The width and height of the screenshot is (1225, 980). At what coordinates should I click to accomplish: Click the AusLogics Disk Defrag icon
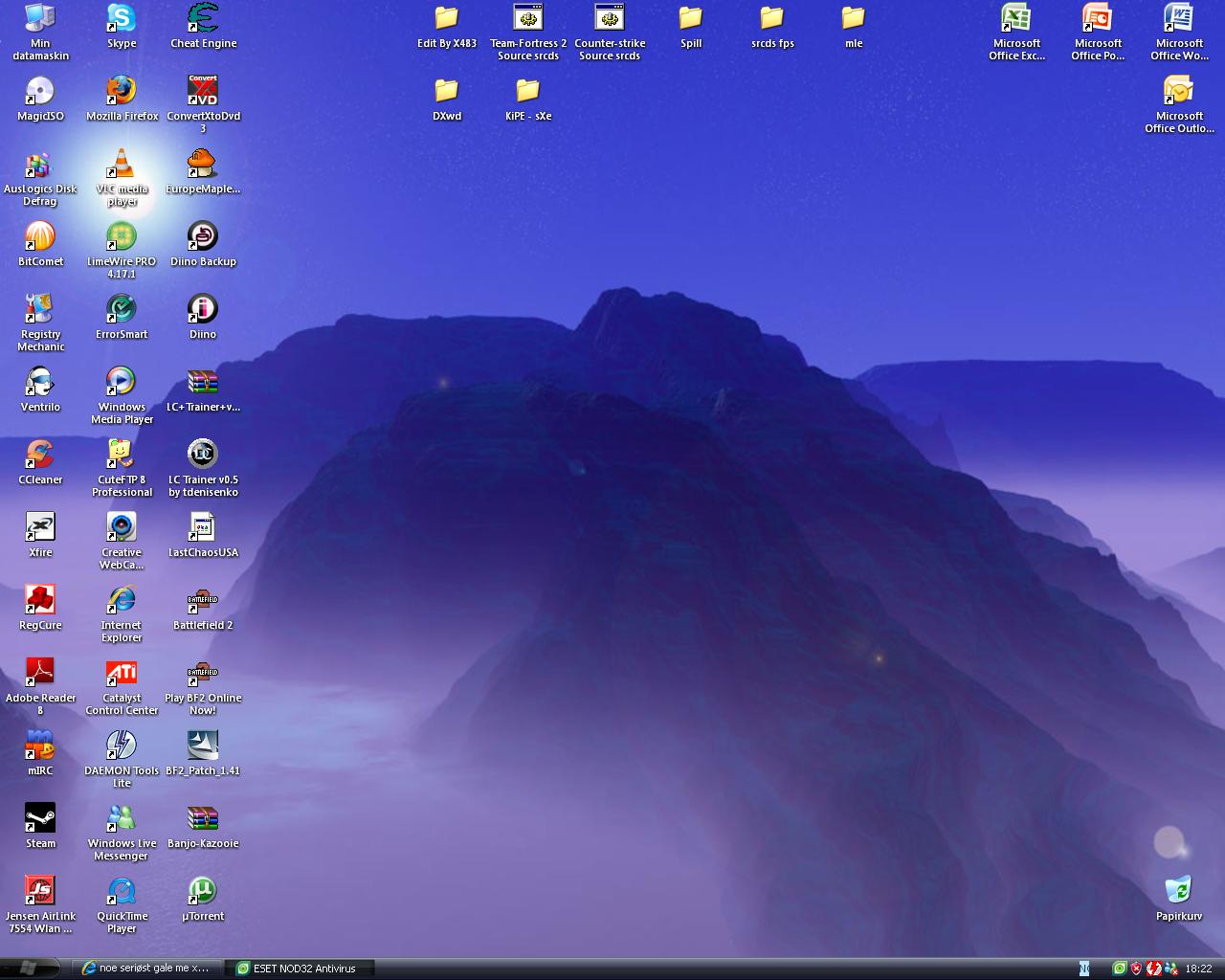click(x=40, y=177)
